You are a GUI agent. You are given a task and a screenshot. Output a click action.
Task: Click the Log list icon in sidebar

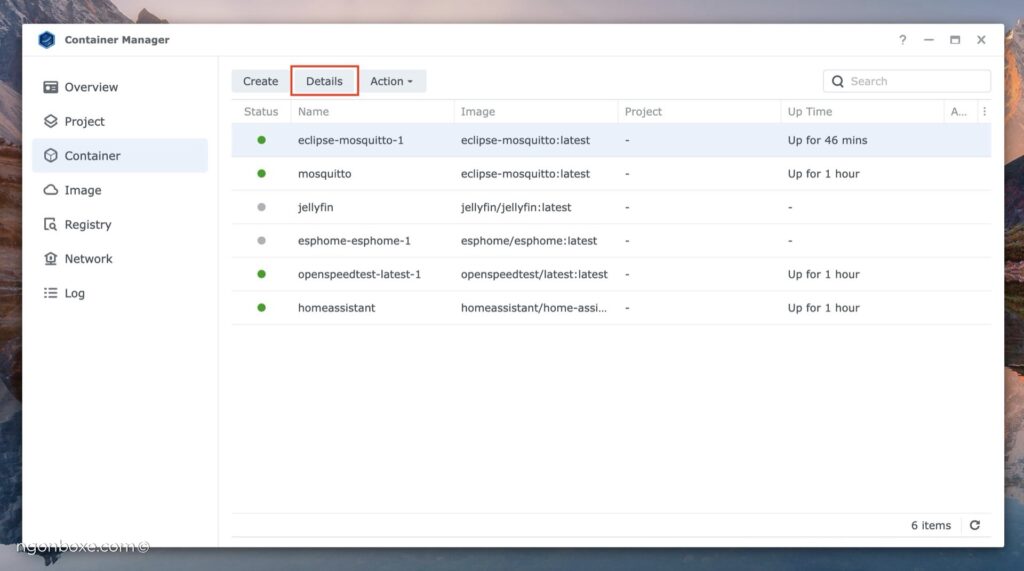[x=50, y=293]
